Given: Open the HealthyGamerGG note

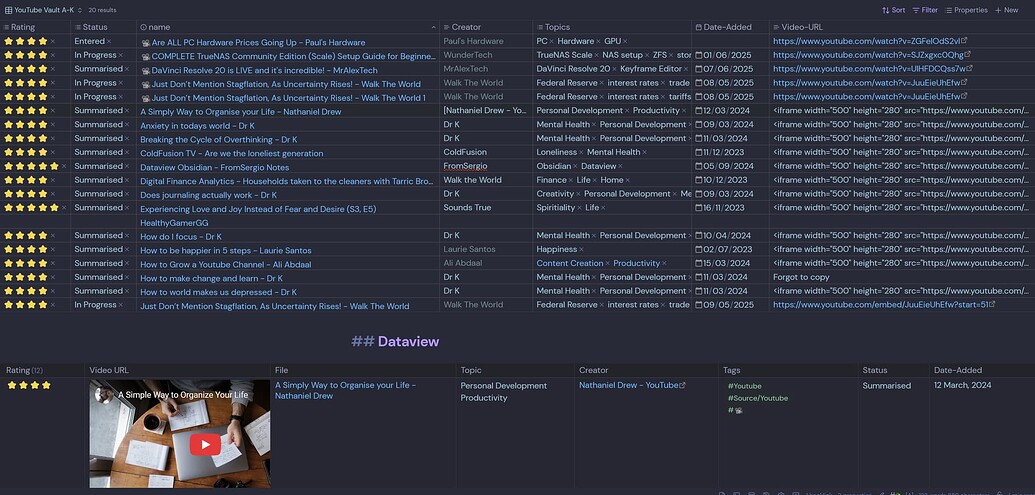Looking at the screenshot, I should click(x=174, y=222).
